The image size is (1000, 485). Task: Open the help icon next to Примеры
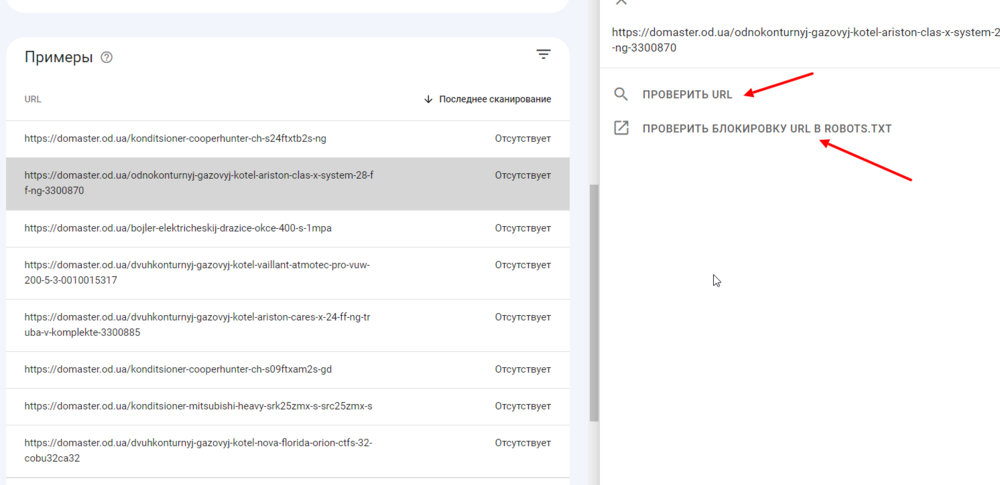tap(107, 58)
